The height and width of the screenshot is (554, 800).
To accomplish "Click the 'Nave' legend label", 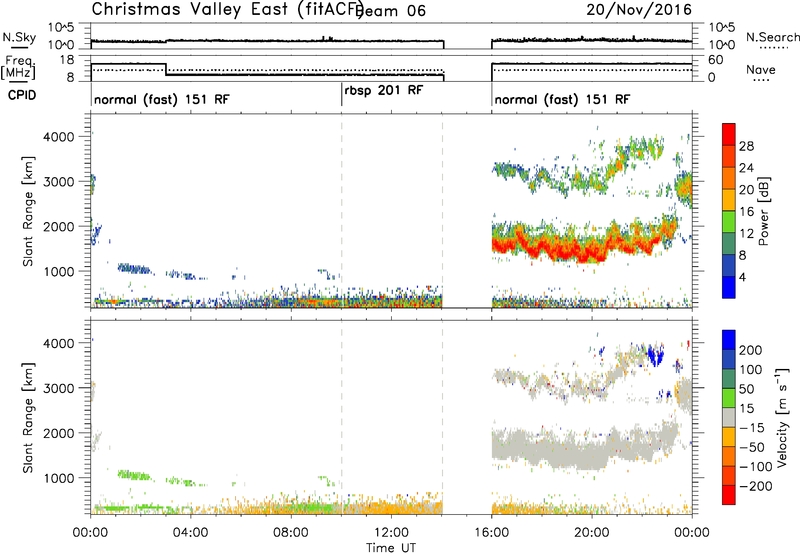I will [760, 70].
